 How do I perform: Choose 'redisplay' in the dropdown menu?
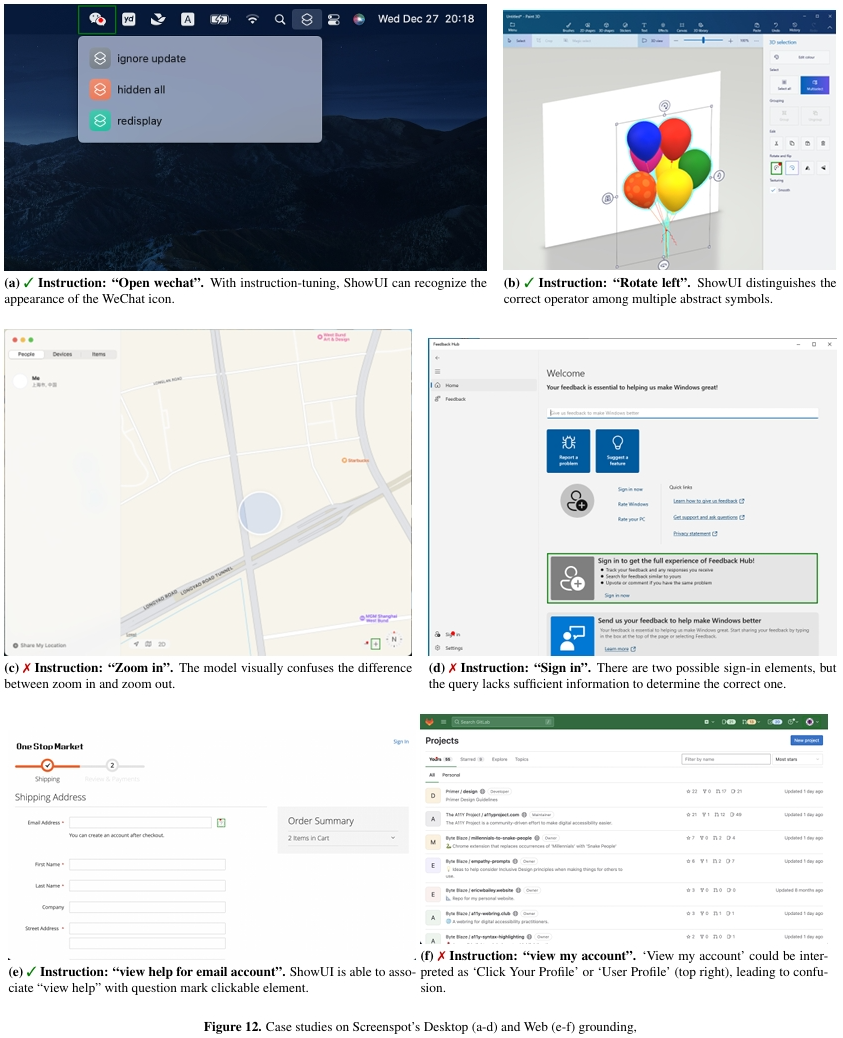click(x=200, y=120)
